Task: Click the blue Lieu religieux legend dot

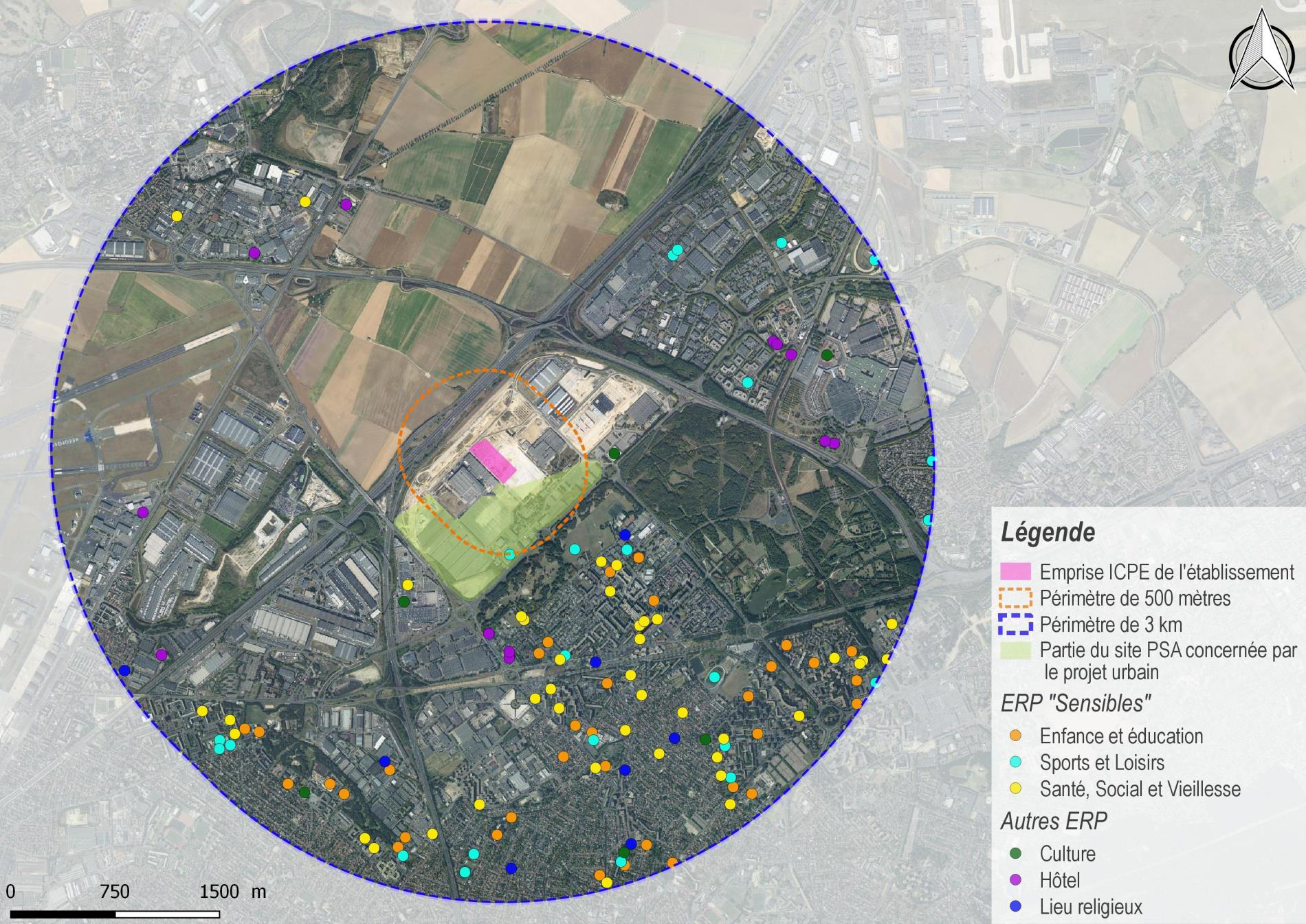Action: pos(1014,906)
